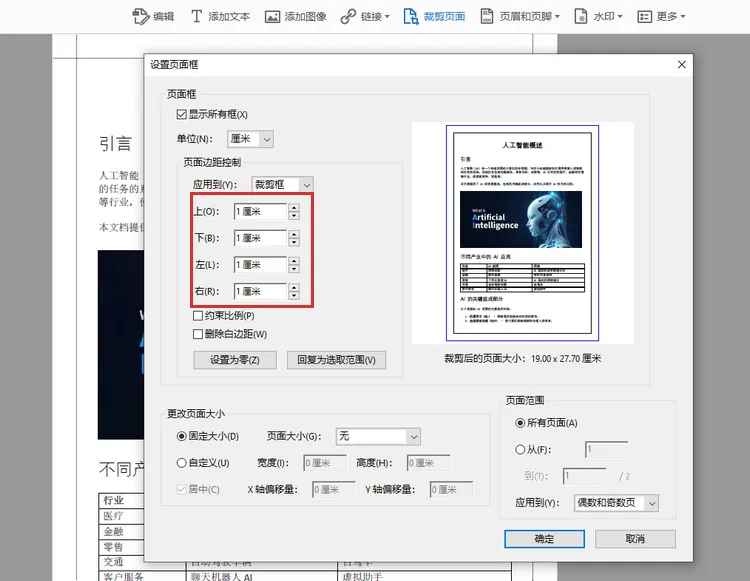Select 从 page range radio button
The width and height of the screenshot is (750, 581).
[520, 449]
